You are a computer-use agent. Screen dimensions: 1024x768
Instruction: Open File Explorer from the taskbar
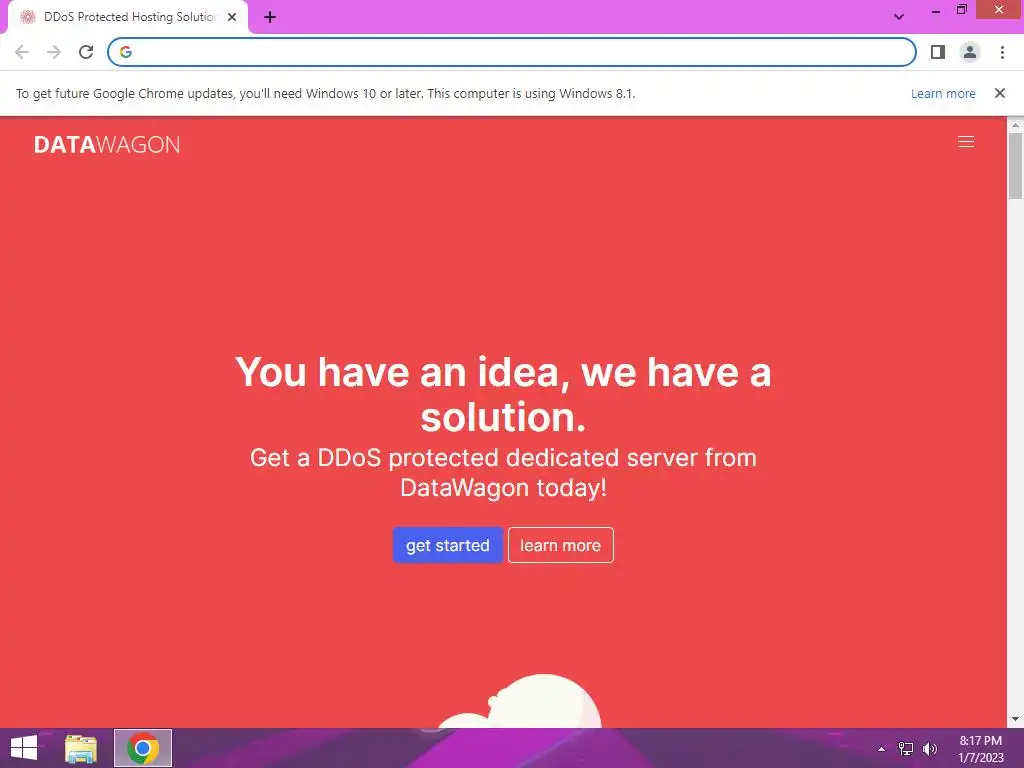[x=81, y=748]
